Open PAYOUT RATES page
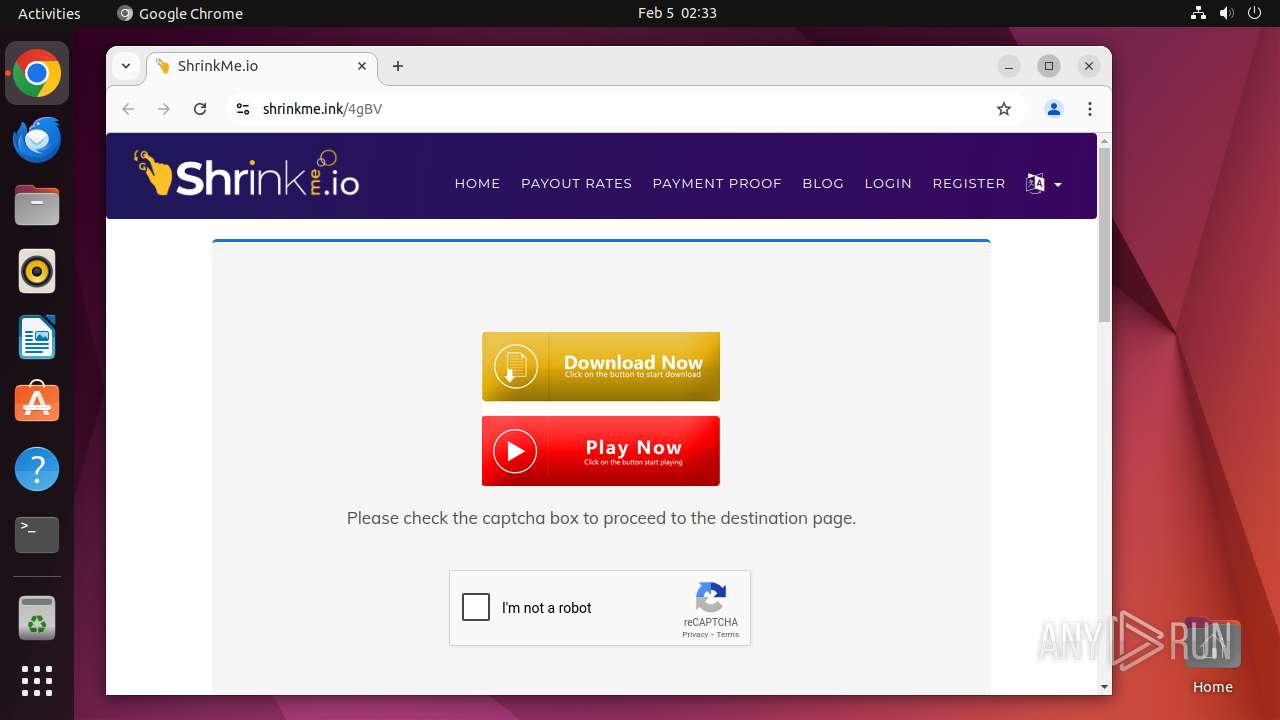 (x=576, y=184)
